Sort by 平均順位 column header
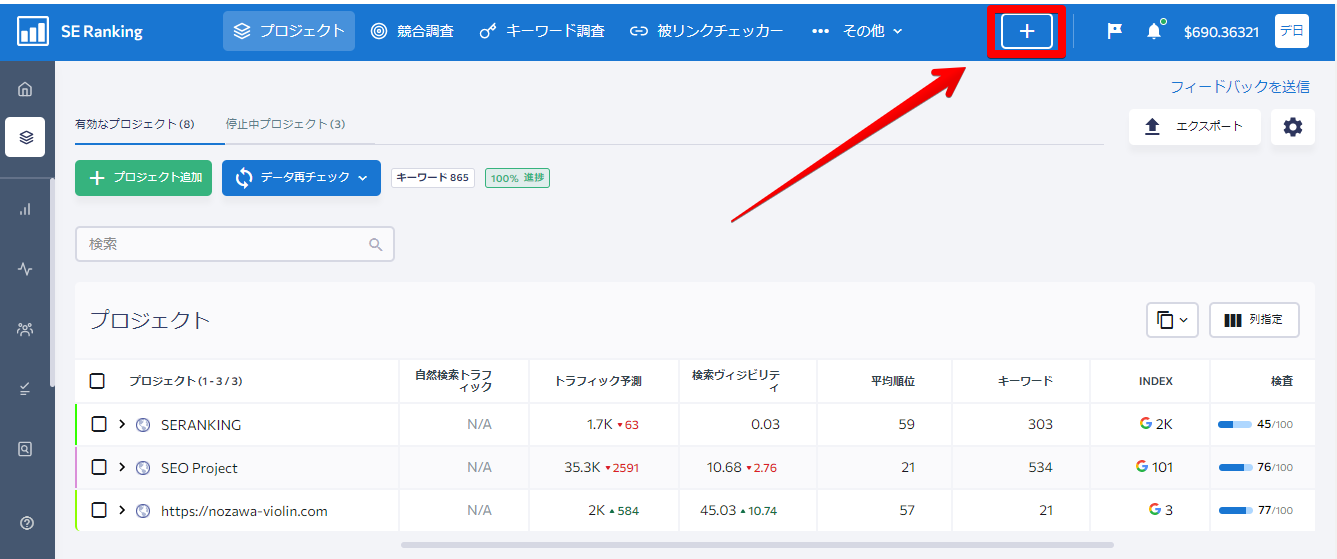The width and height of the screenshot is (1337, 559). pyautogui.click(x=893, y=381)
